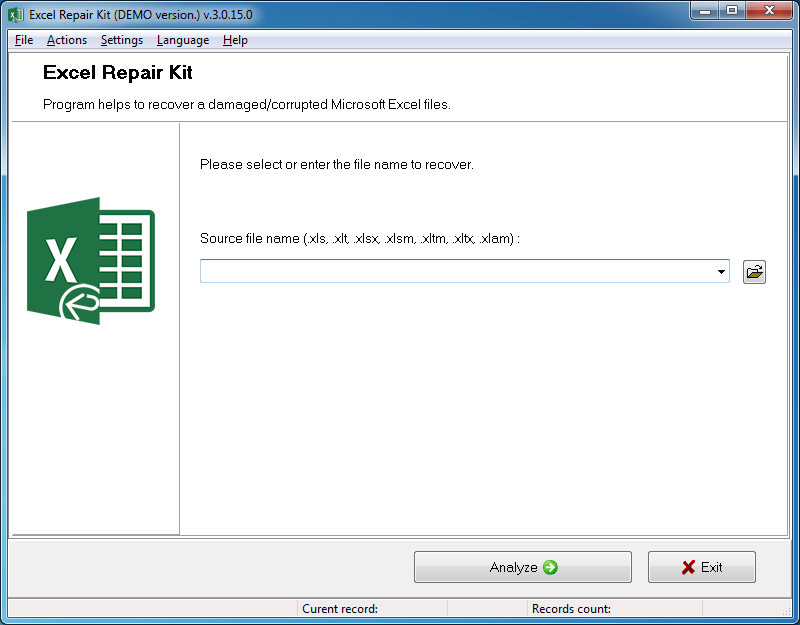This screenshot has height=625, width=800.
Task: Open the File menu
Action: [24, 40]
